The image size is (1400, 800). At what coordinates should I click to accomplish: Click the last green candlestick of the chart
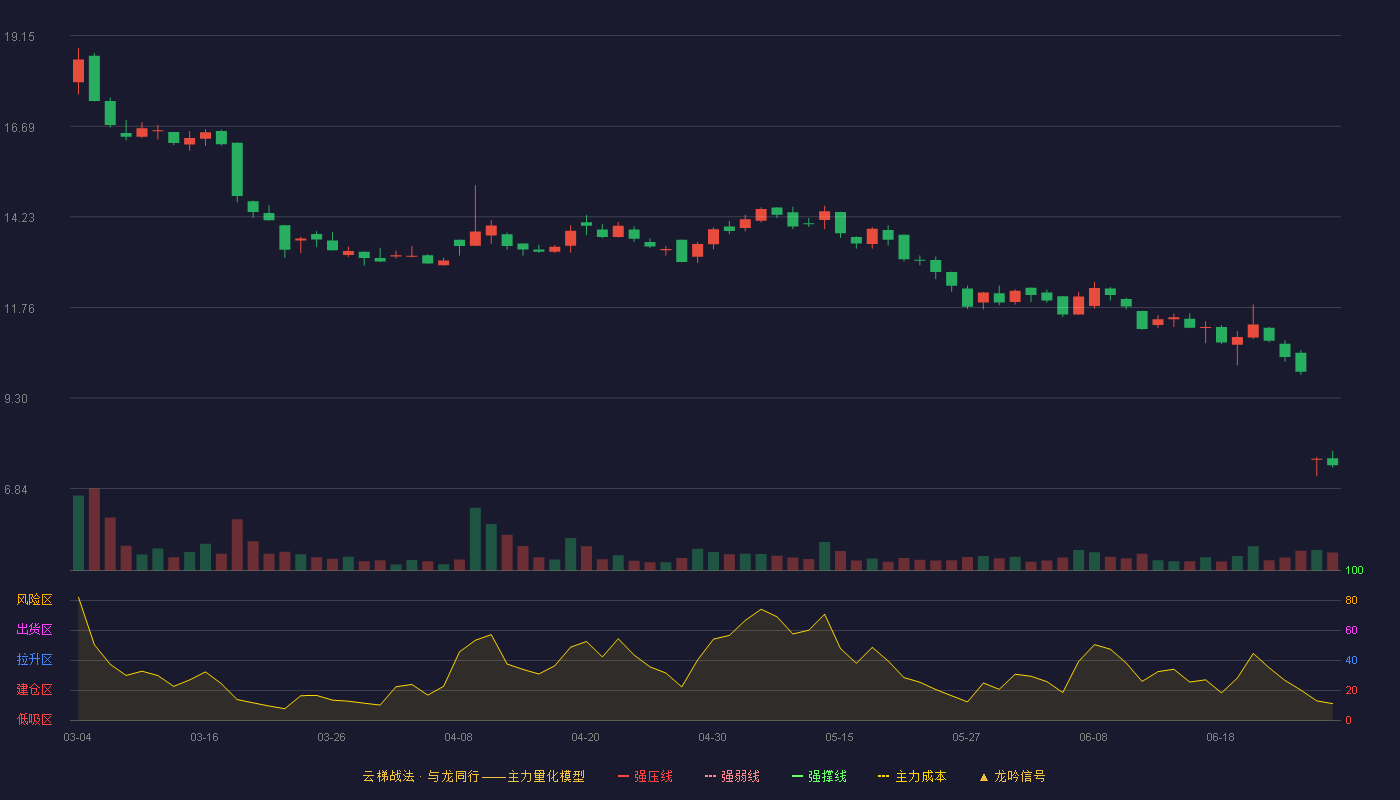[x=1332, y=460]
